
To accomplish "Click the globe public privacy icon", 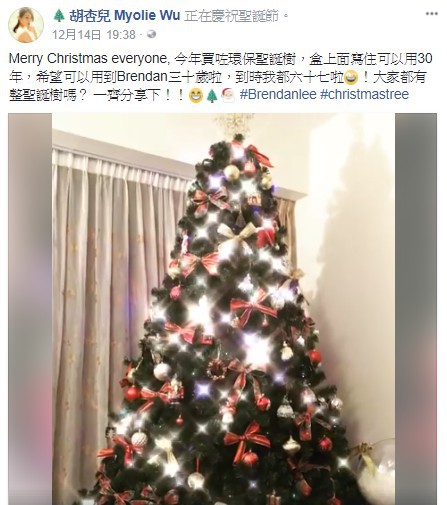I will click(152, 34).
